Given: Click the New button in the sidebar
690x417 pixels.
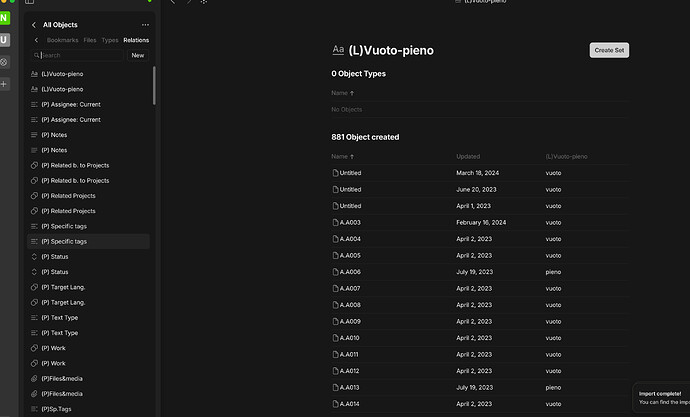Looking at the screenshot, I should tap(138, 55).
